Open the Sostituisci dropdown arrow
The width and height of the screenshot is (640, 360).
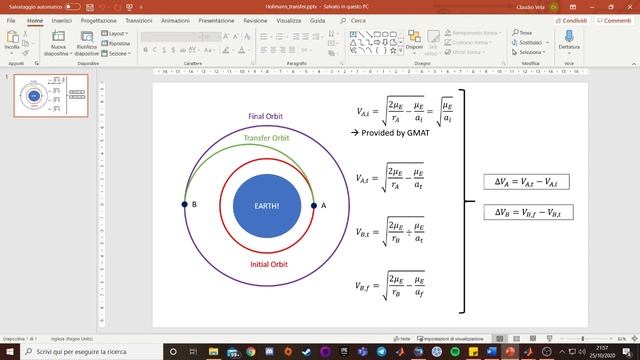point(548,42)
